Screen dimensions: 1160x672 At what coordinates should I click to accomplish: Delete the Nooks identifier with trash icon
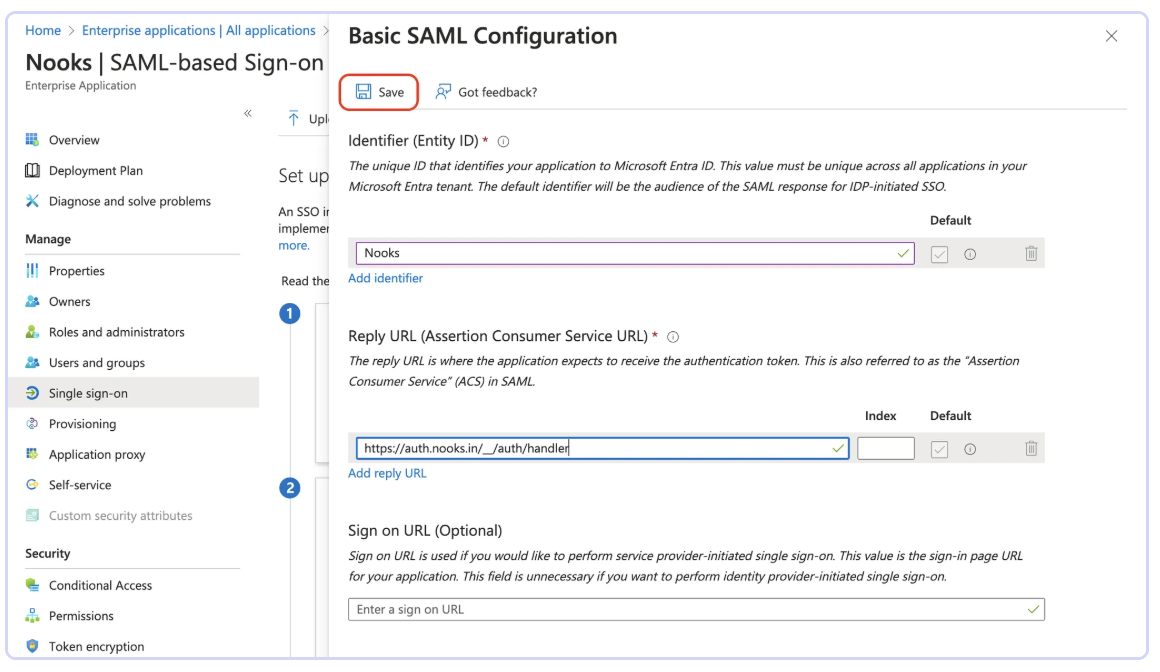(1031, 254)
